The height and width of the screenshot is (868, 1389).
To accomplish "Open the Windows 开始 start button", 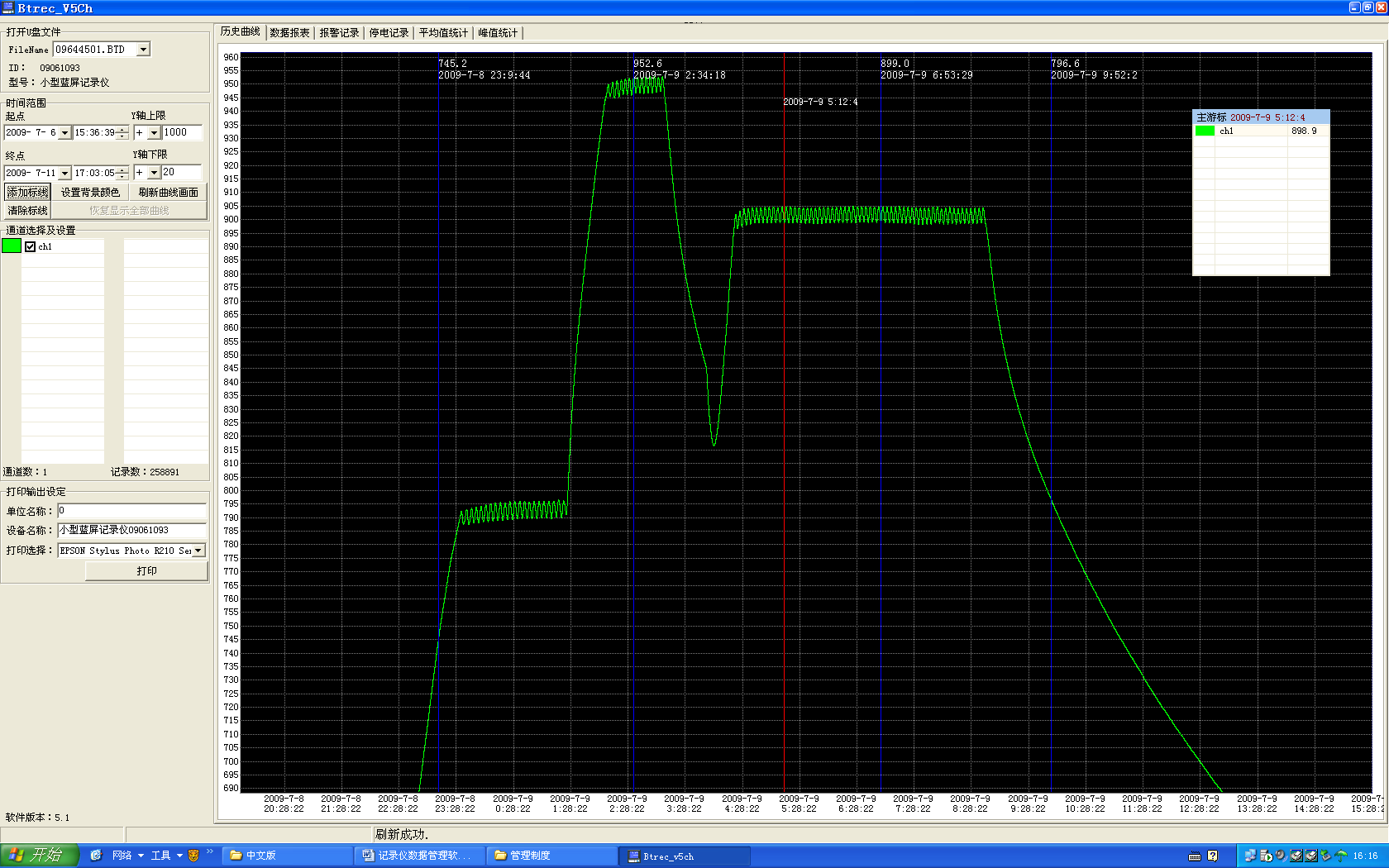I will click(x=39, y=855).
